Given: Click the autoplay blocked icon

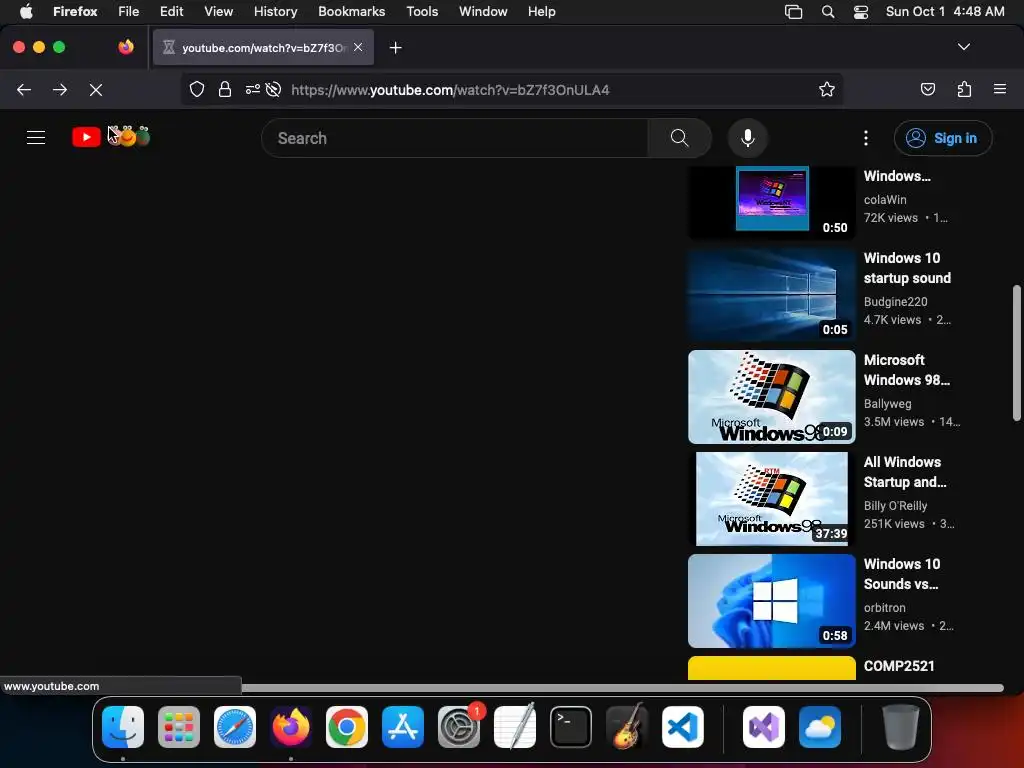Looking at the screenshot, I should tap(274, 89).
